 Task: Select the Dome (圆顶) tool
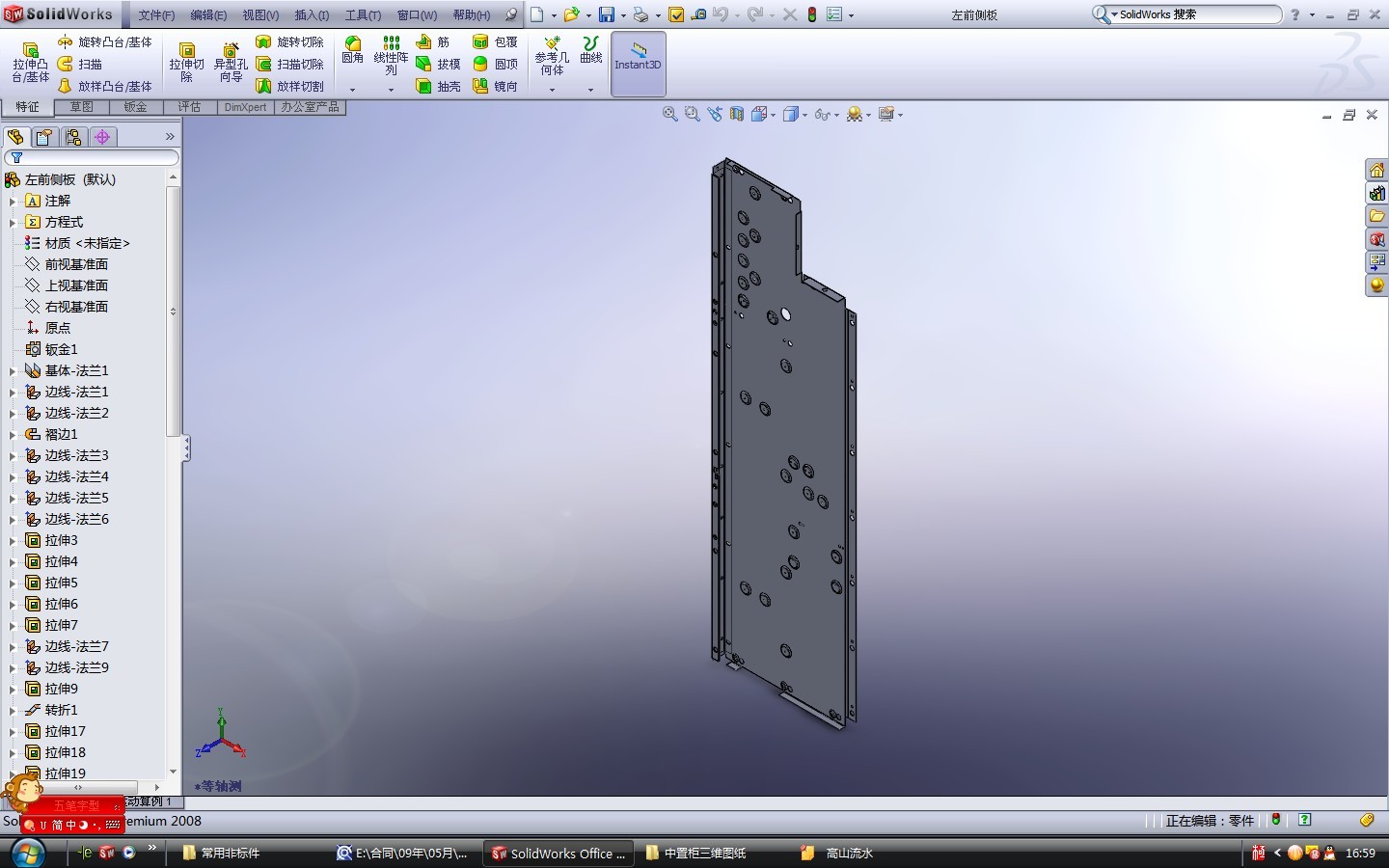(495, 65)
